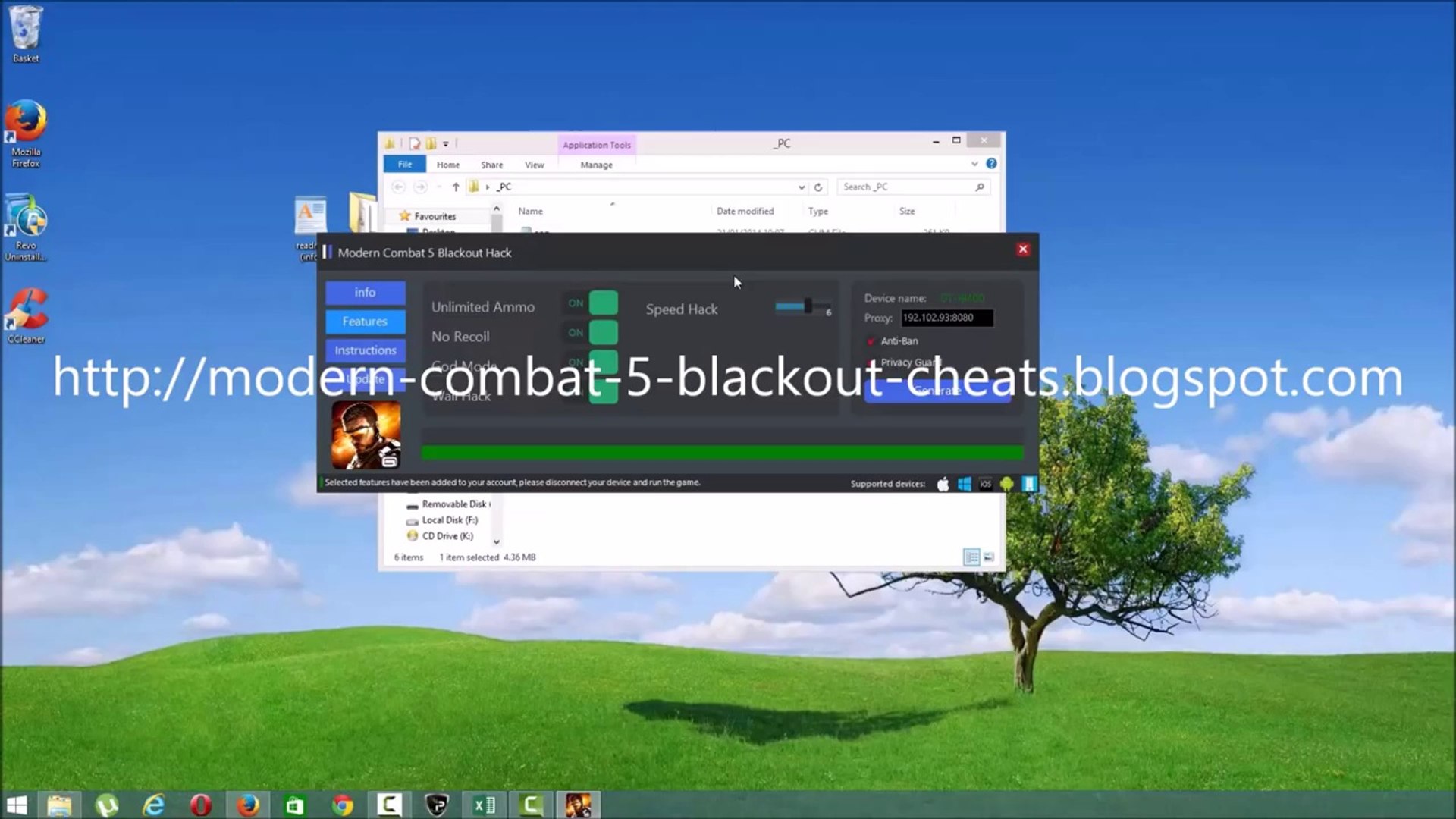This screenshot has width=1456, height=819.
Task: Click the uTorrent taskbar icon
Action: [107, 805]
